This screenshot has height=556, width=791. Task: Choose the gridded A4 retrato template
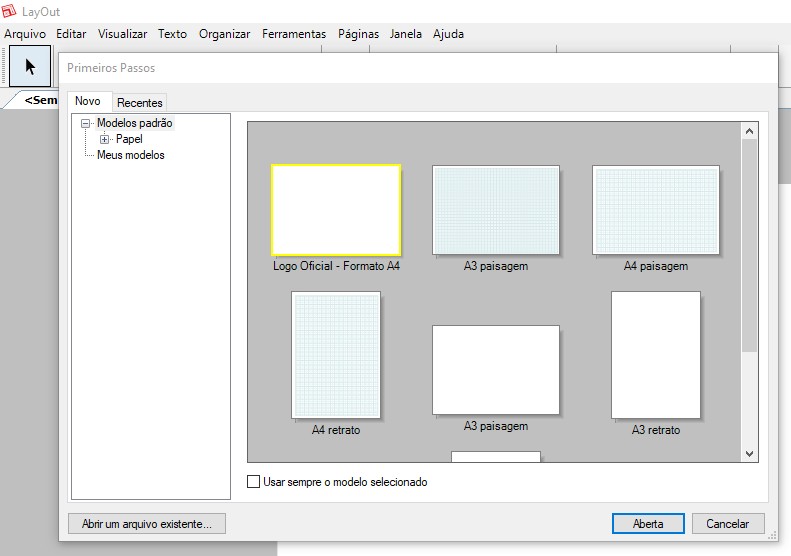coord(336,355)
